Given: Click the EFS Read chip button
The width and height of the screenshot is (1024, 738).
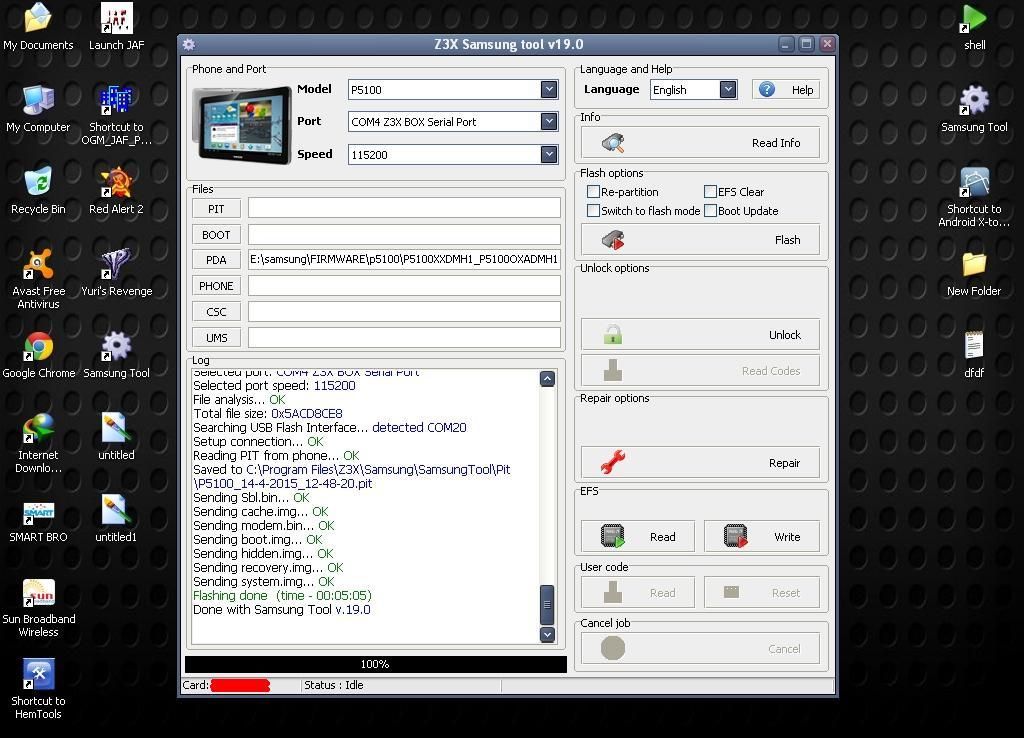Looking at the screenshot, I should tap(637, 537).
